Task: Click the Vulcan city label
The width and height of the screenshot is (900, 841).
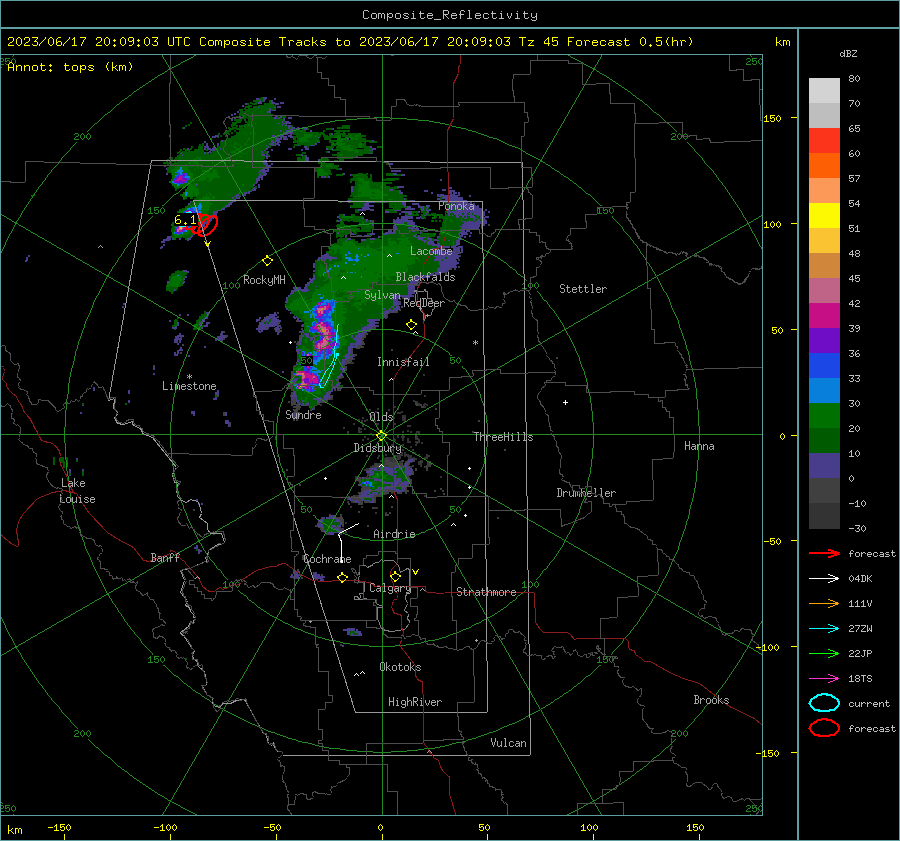Action: [508, 743]
